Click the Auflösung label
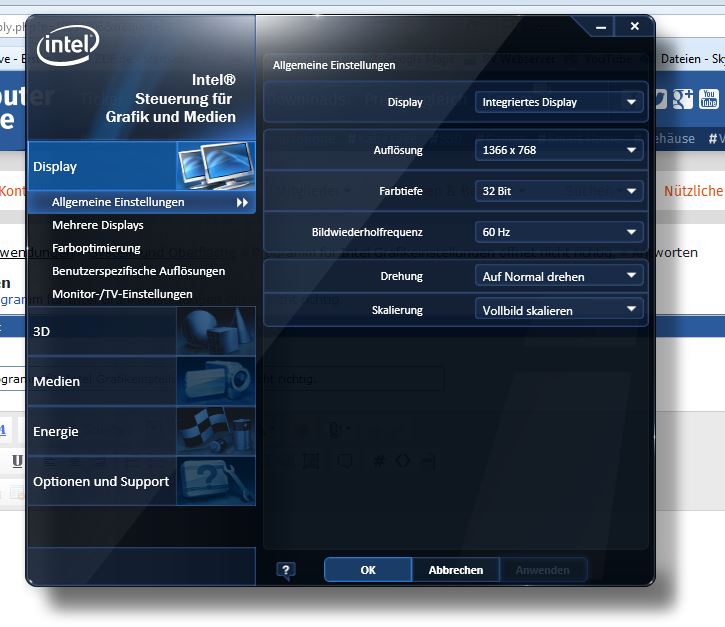Image resolution: width=725 pixels, height=627 pixels. [x=398, y=150]
